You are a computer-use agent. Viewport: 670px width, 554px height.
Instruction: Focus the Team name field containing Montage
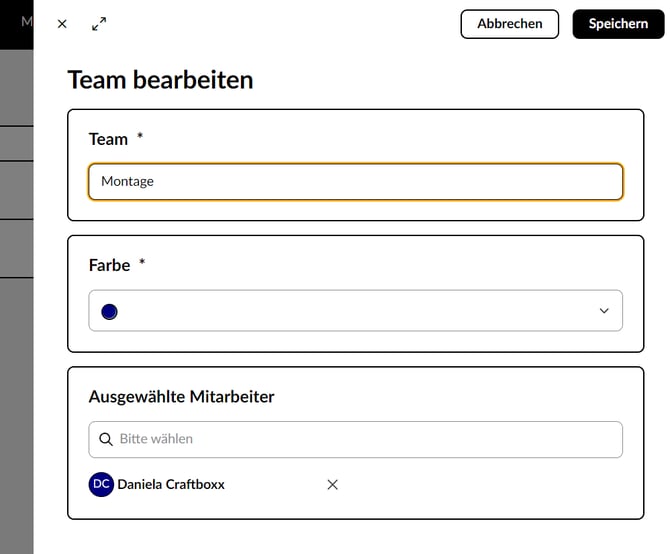click(x=356, y=182)
